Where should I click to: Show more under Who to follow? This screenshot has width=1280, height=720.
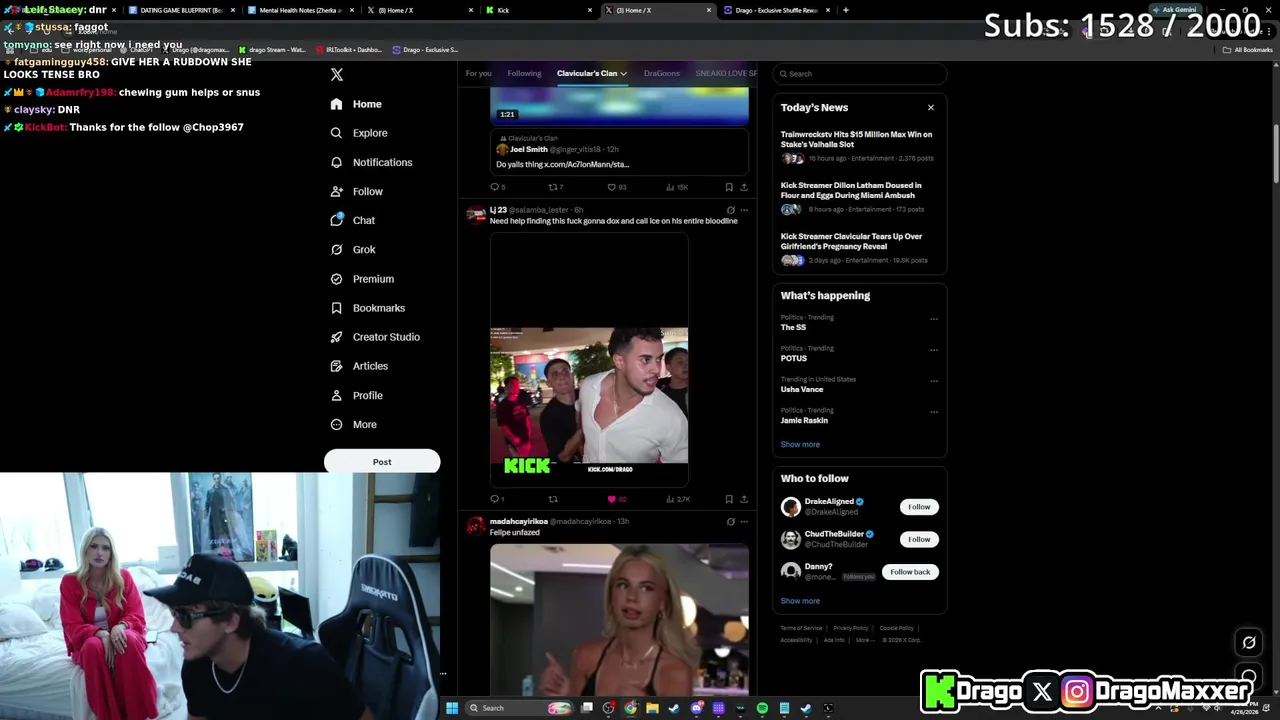tap(800, 601)
